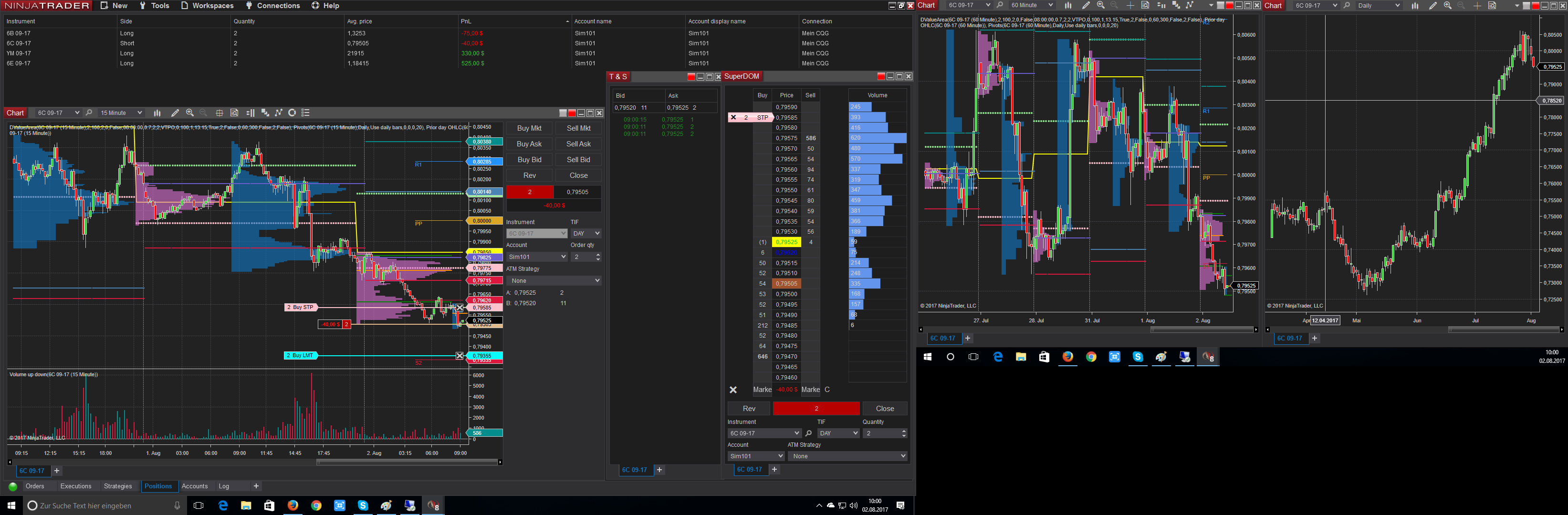
Task: Click the red link button in 60 Minute chart
Action: (x=1229, y=5)
